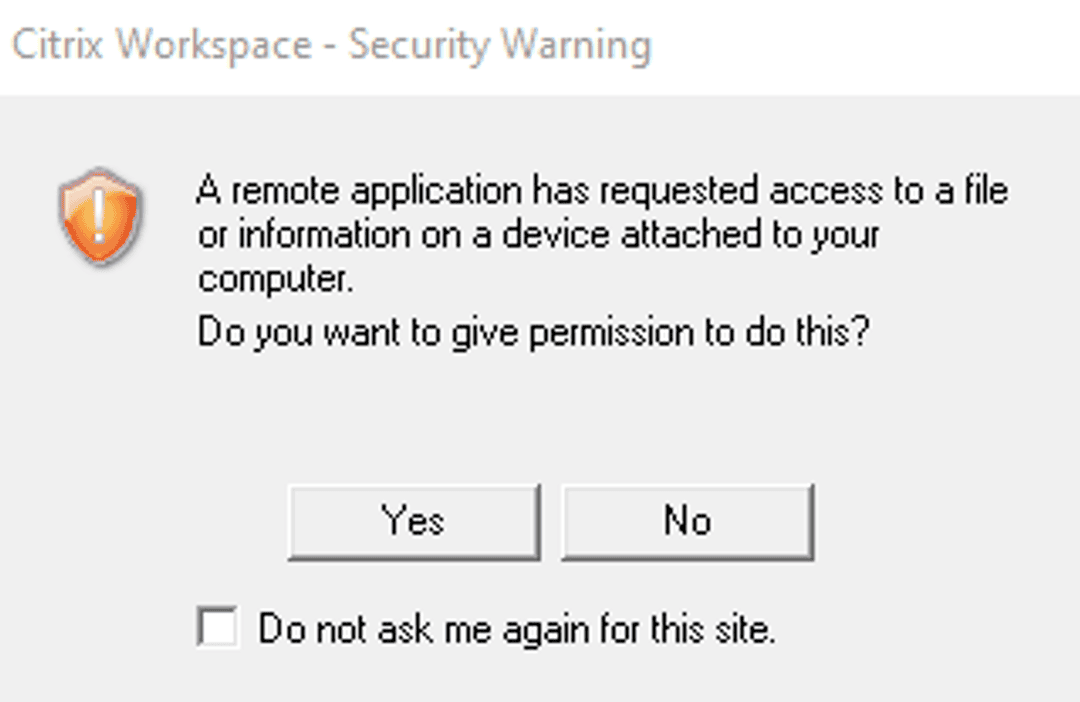
Task: Select the exclamation mark on the shield
Action: (x=101, y=213)
